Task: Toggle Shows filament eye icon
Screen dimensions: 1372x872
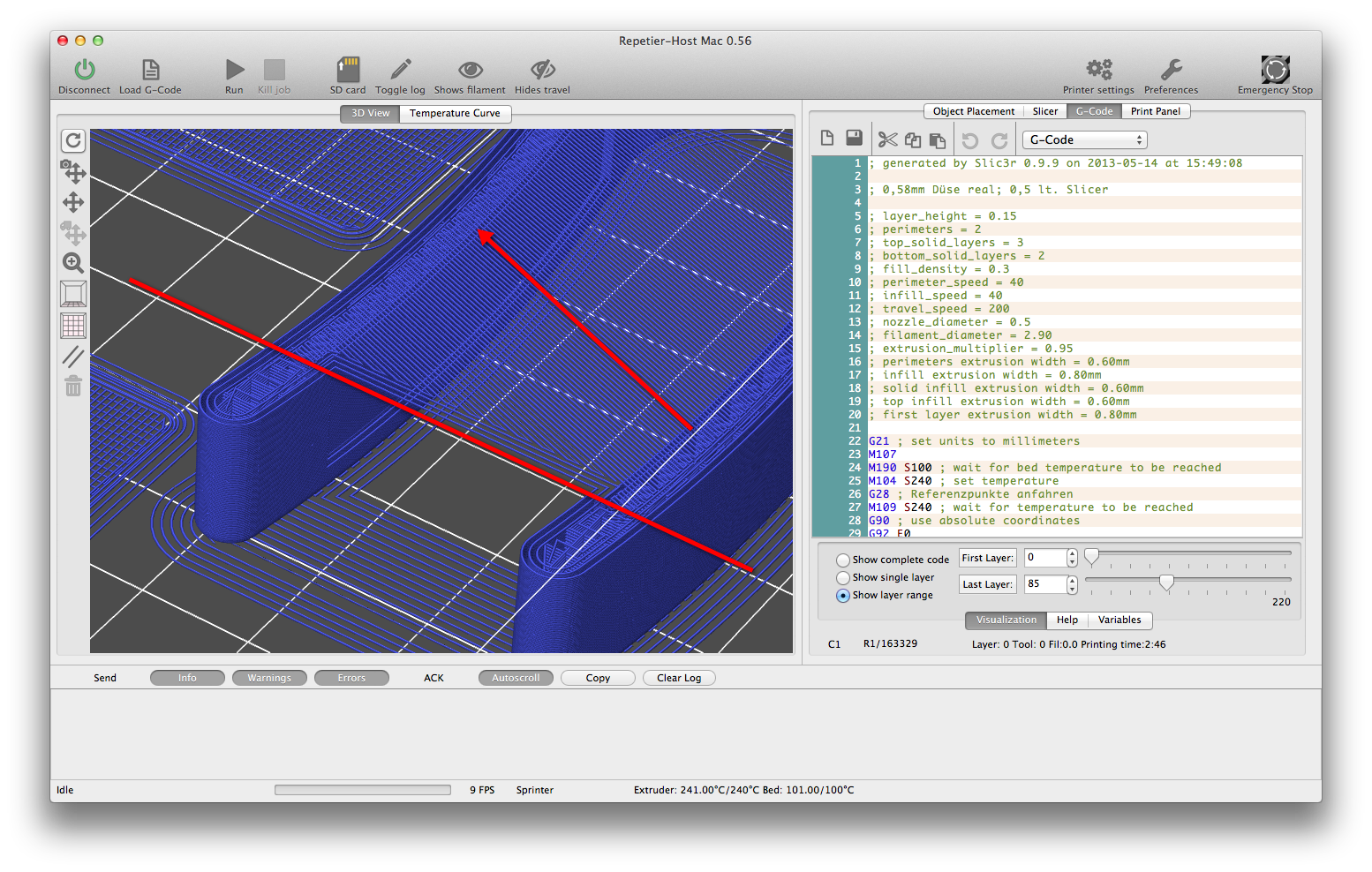Action: pos(471,70)
